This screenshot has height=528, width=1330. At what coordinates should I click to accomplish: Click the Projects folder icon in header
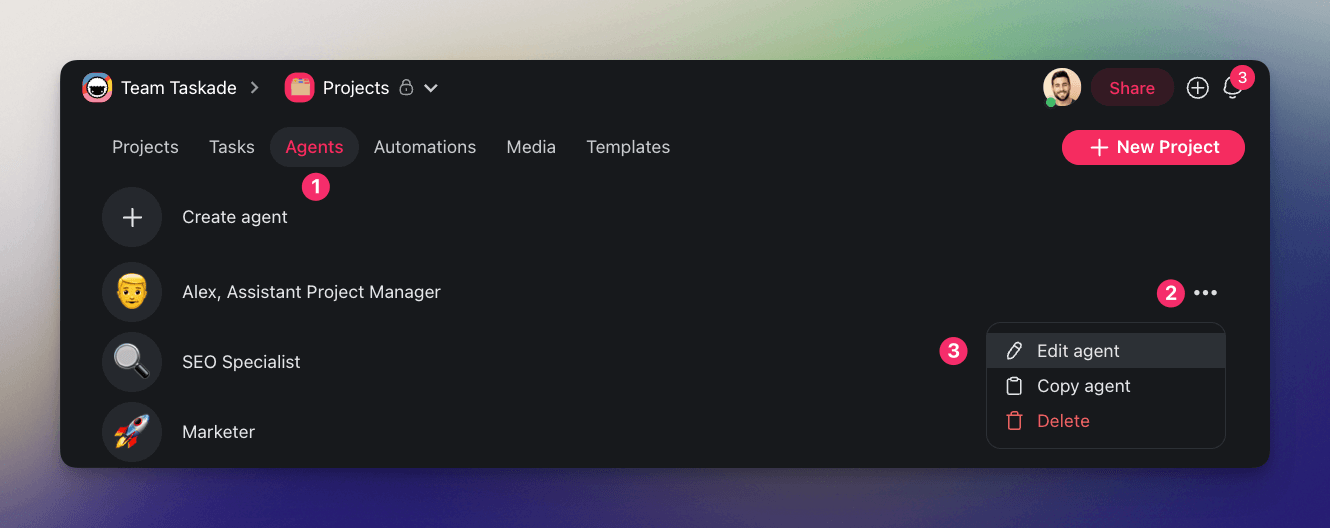(299, 88)
